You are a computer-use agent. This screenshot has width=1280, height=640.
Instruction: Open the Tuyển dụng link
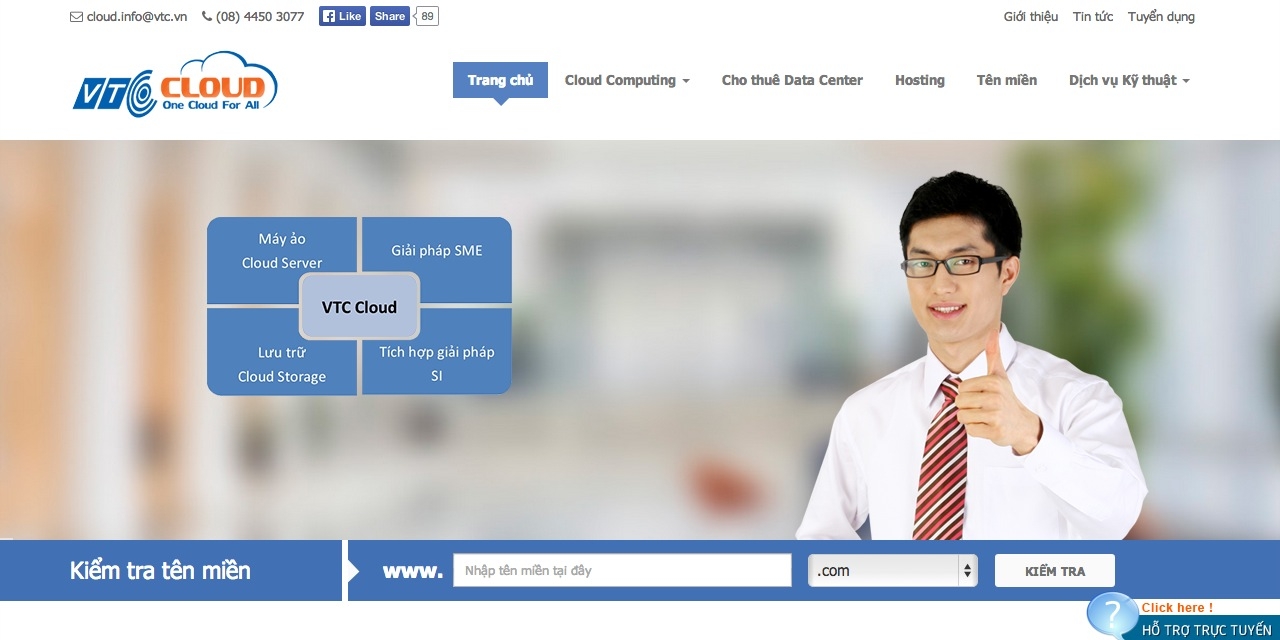tap(1161, 17)
